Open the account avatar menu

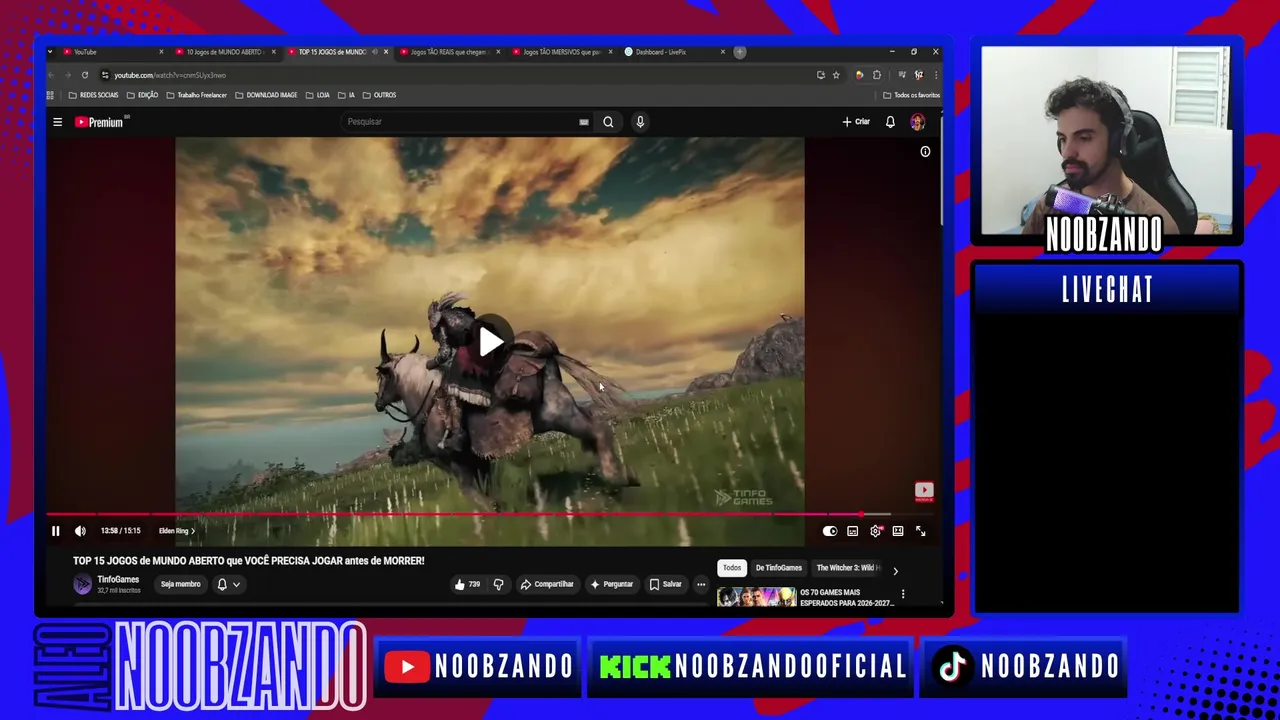tap(917, 122)
